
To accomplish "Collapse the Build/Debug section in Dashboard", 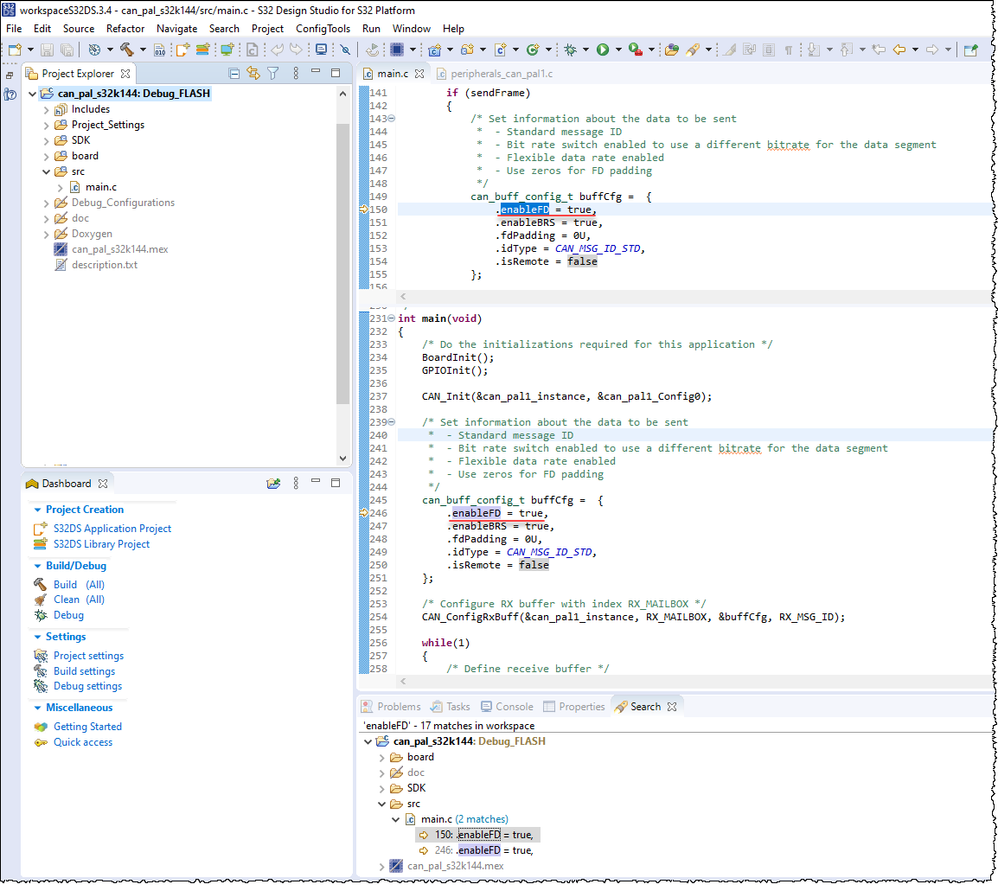I will point(37,566).
